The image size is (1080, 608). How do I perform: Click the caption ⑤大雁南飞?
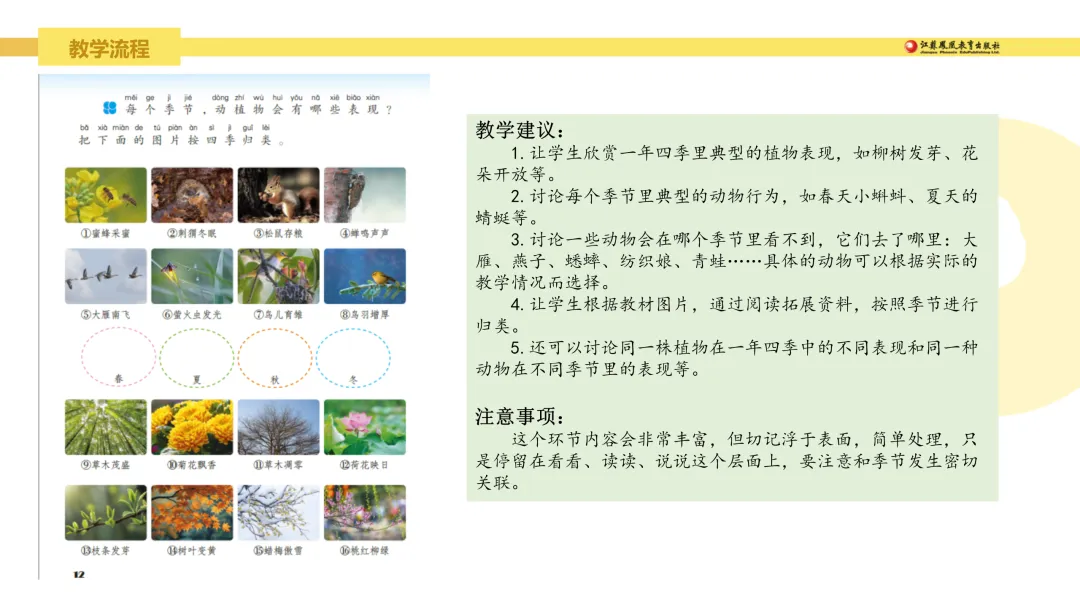[105, 315]
